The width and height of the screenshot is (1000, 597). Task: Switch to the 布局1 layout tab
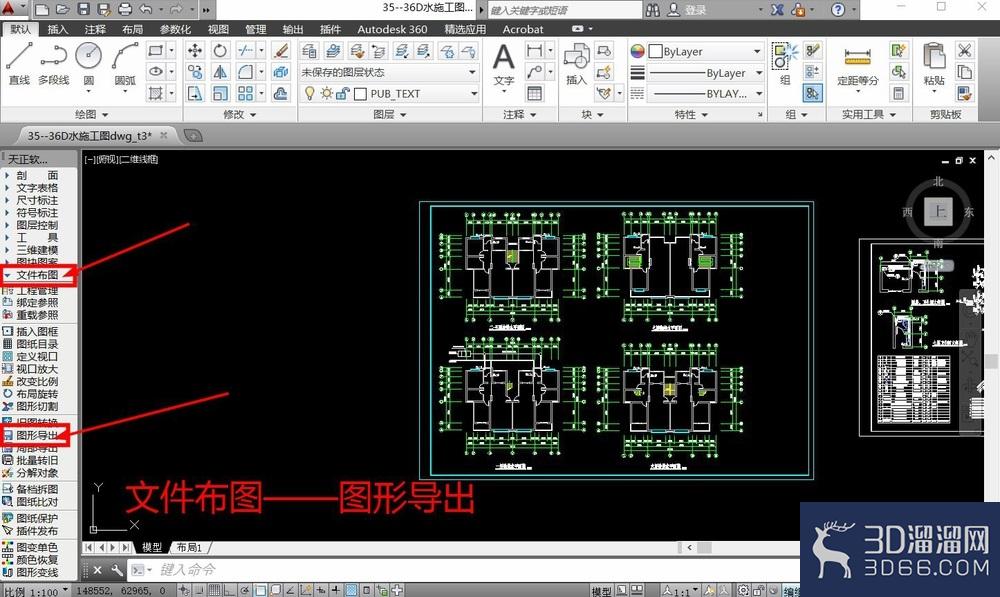(x=189, y=547)
